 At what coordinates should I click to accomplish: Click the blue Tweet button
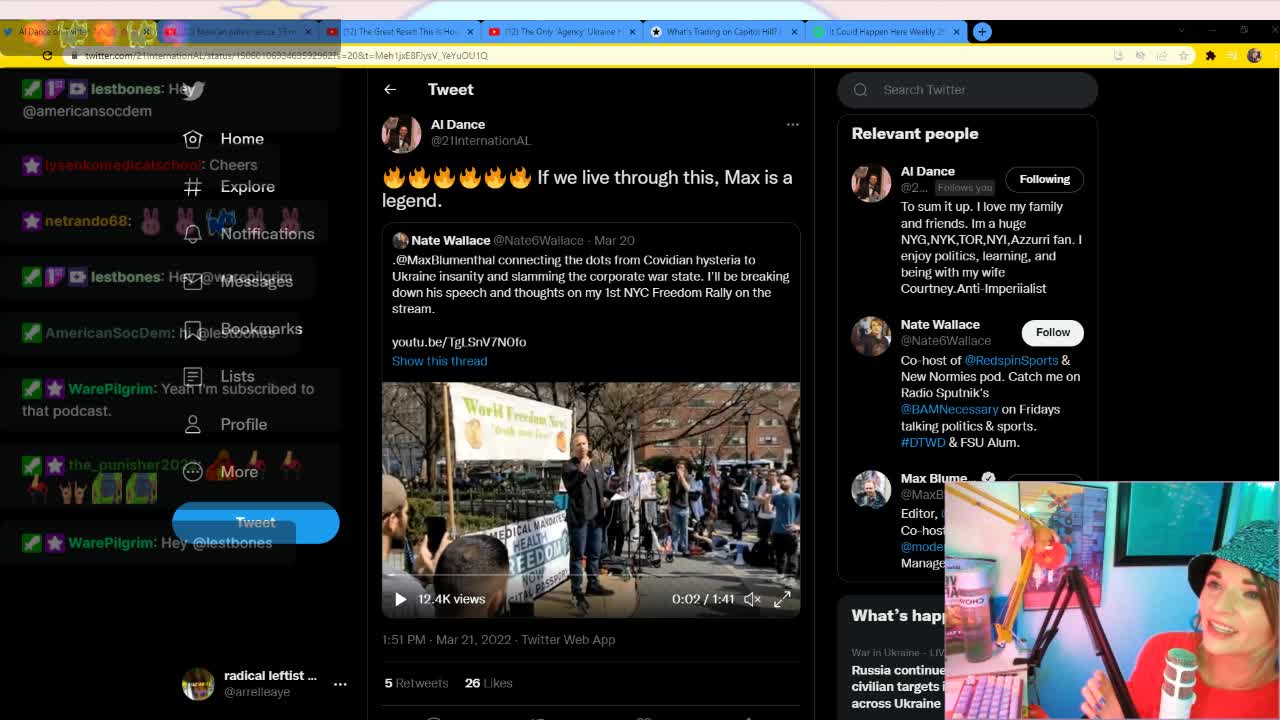tap(256, 522)
